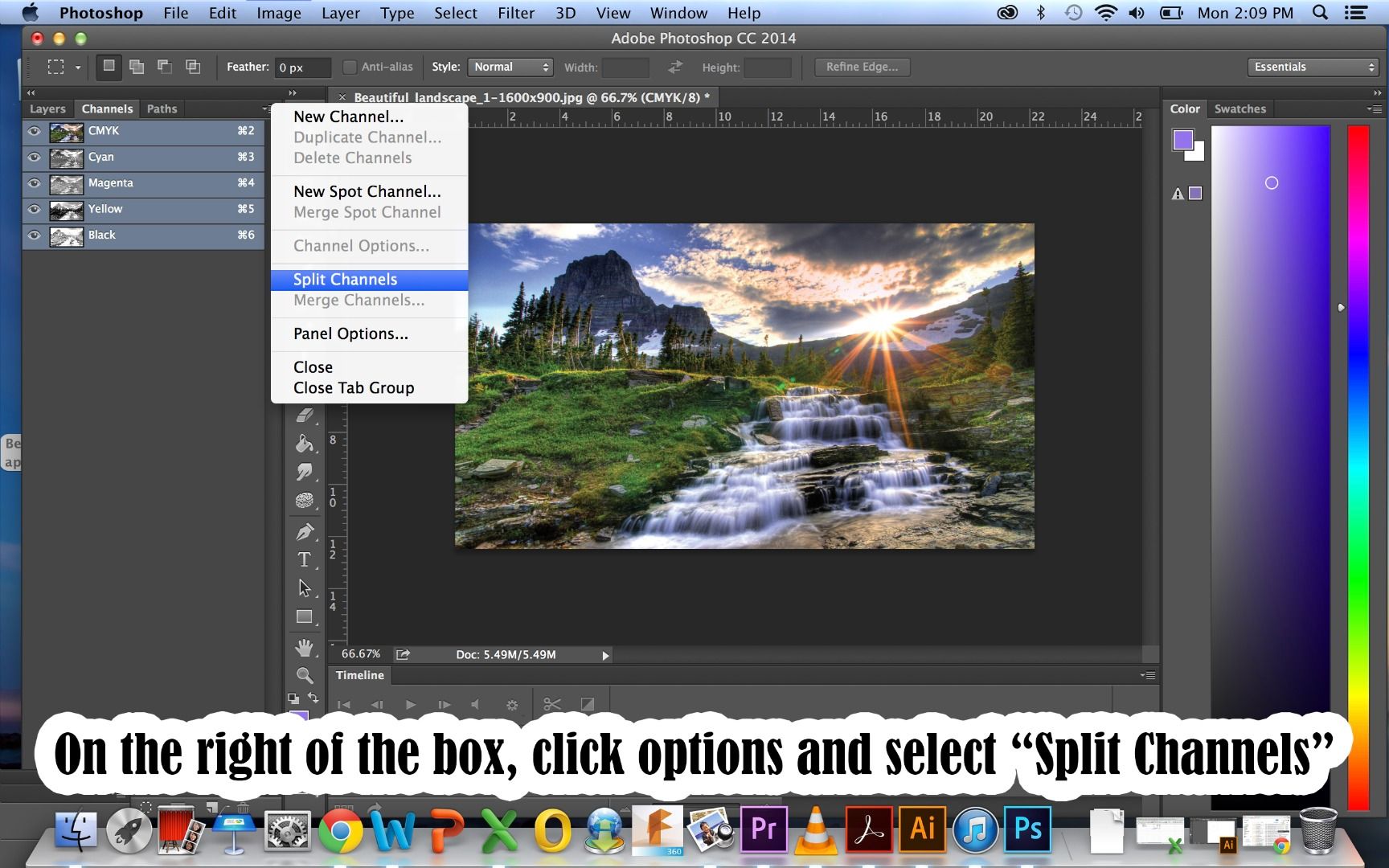Click in the Feather value field
The height and width of the screenshot is (868, 1389).
click(301, 68)
